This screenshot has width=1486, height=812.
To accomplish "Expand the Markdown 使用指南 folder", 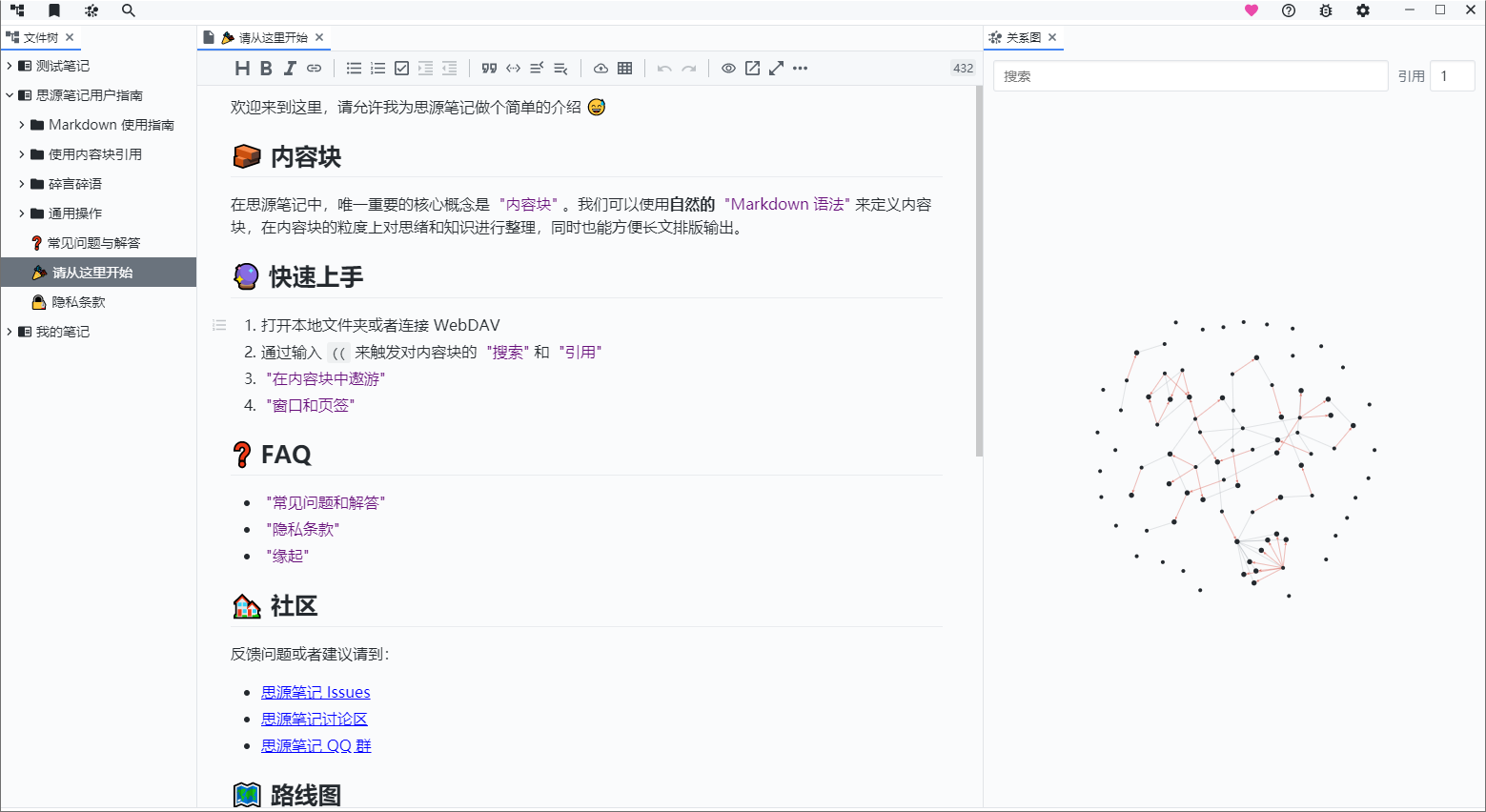I will (22, 125).
